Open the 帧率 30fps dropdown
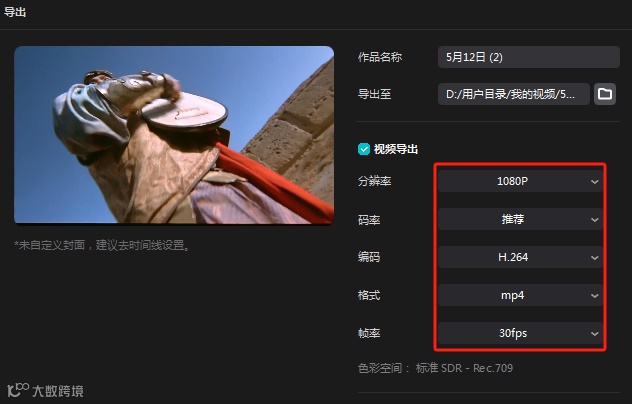Image resolution: width=632 pixels, height=404 pixels. click(x=520, y=333)
